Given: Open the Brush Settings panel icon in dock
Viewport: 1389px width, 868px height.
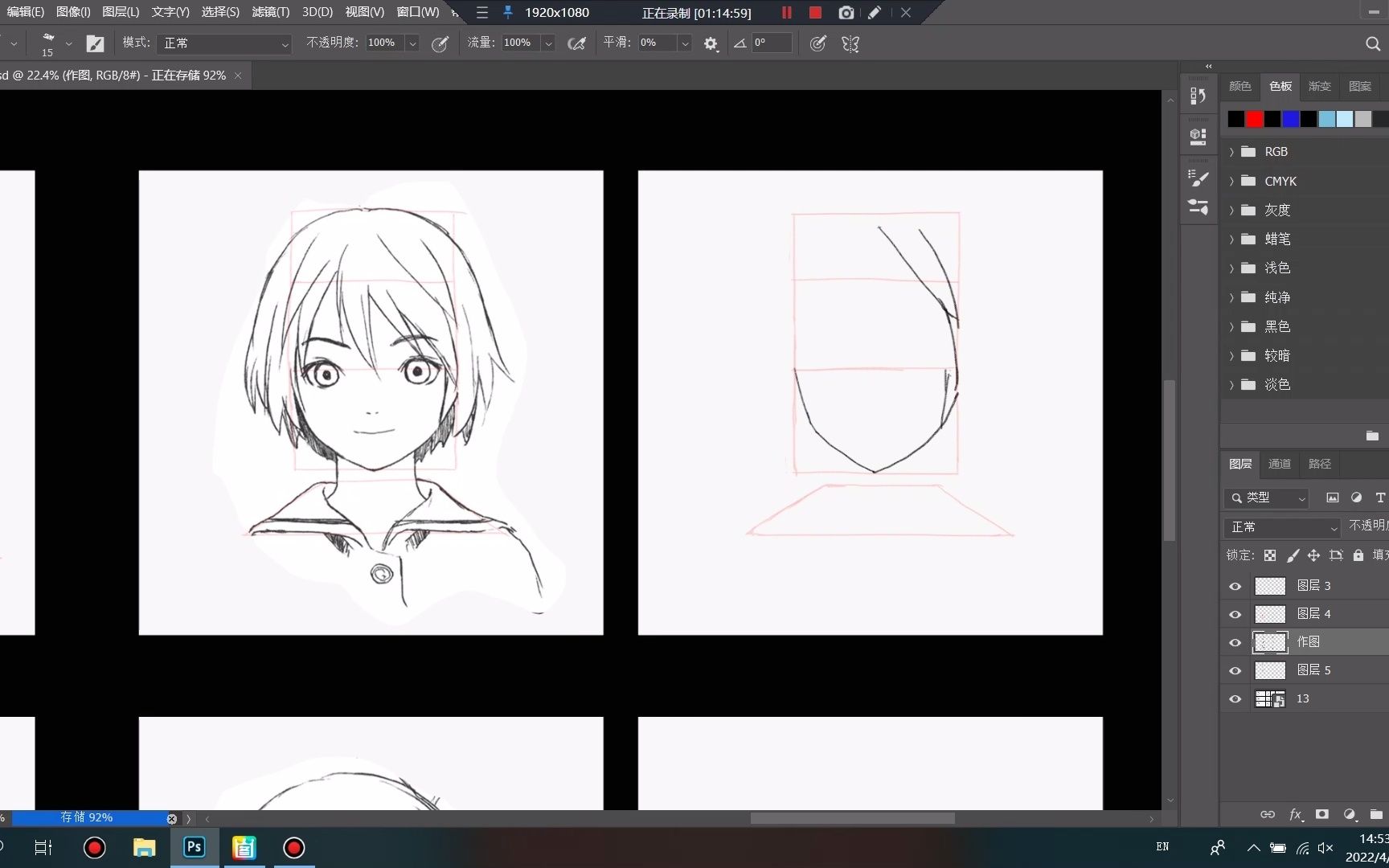Looking at the screenshot, I should tap(1198, 178).
